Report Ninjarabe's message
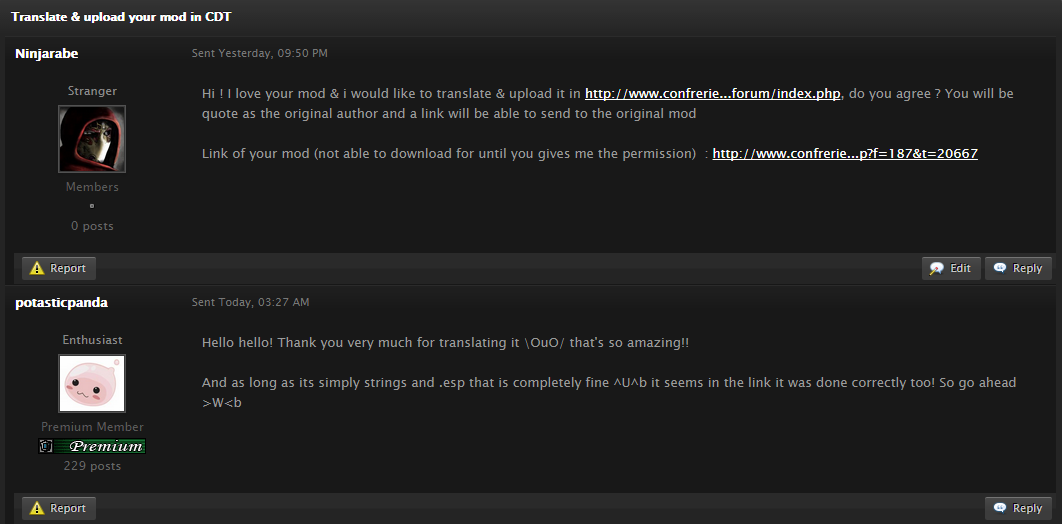The width and height of the screenshot is (1062, 524). pyautogui.click(x=59, y=269)
